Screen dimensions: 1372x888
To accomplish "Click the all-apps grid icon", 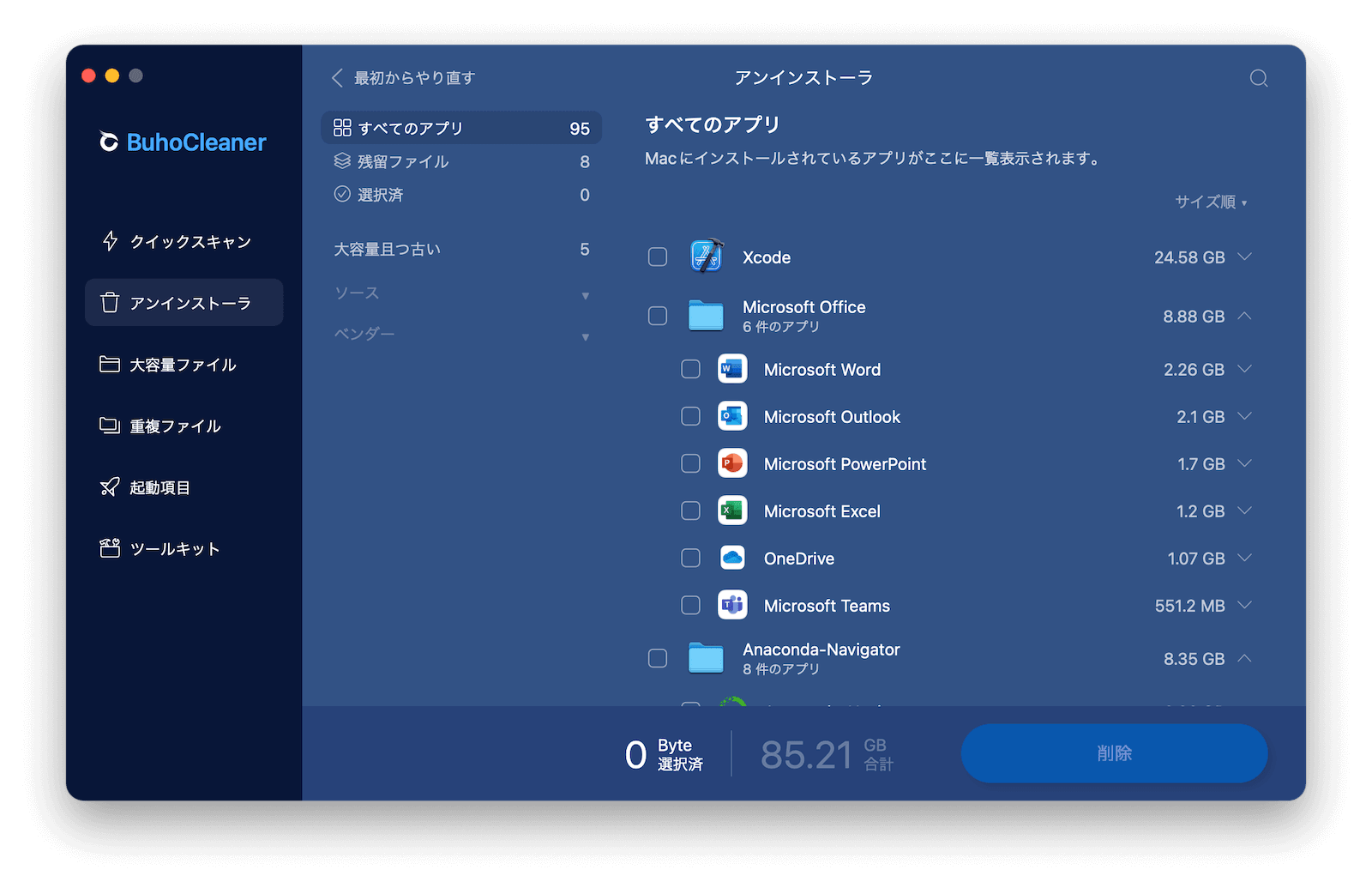I will point(342,128).
